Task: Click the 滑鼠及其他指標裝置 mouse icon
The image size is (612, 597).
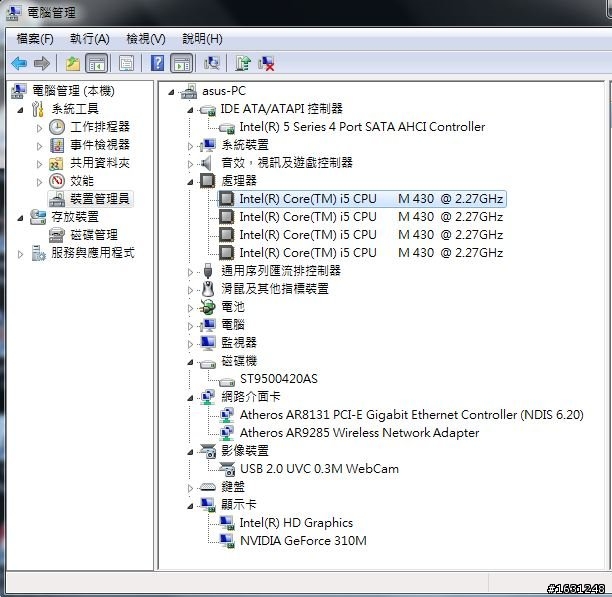Action: coord(208,289)
